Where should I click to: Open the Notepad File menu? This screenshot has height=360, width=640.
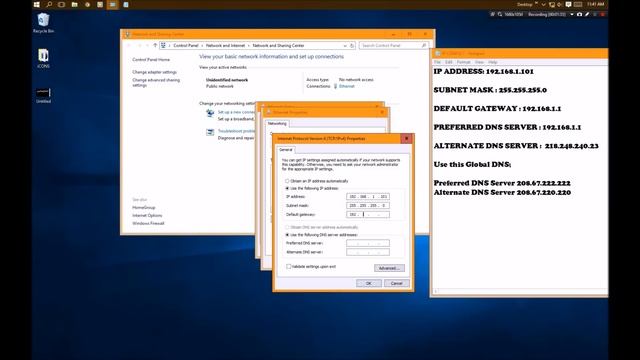pyautogui.click(x=437, y=62)
